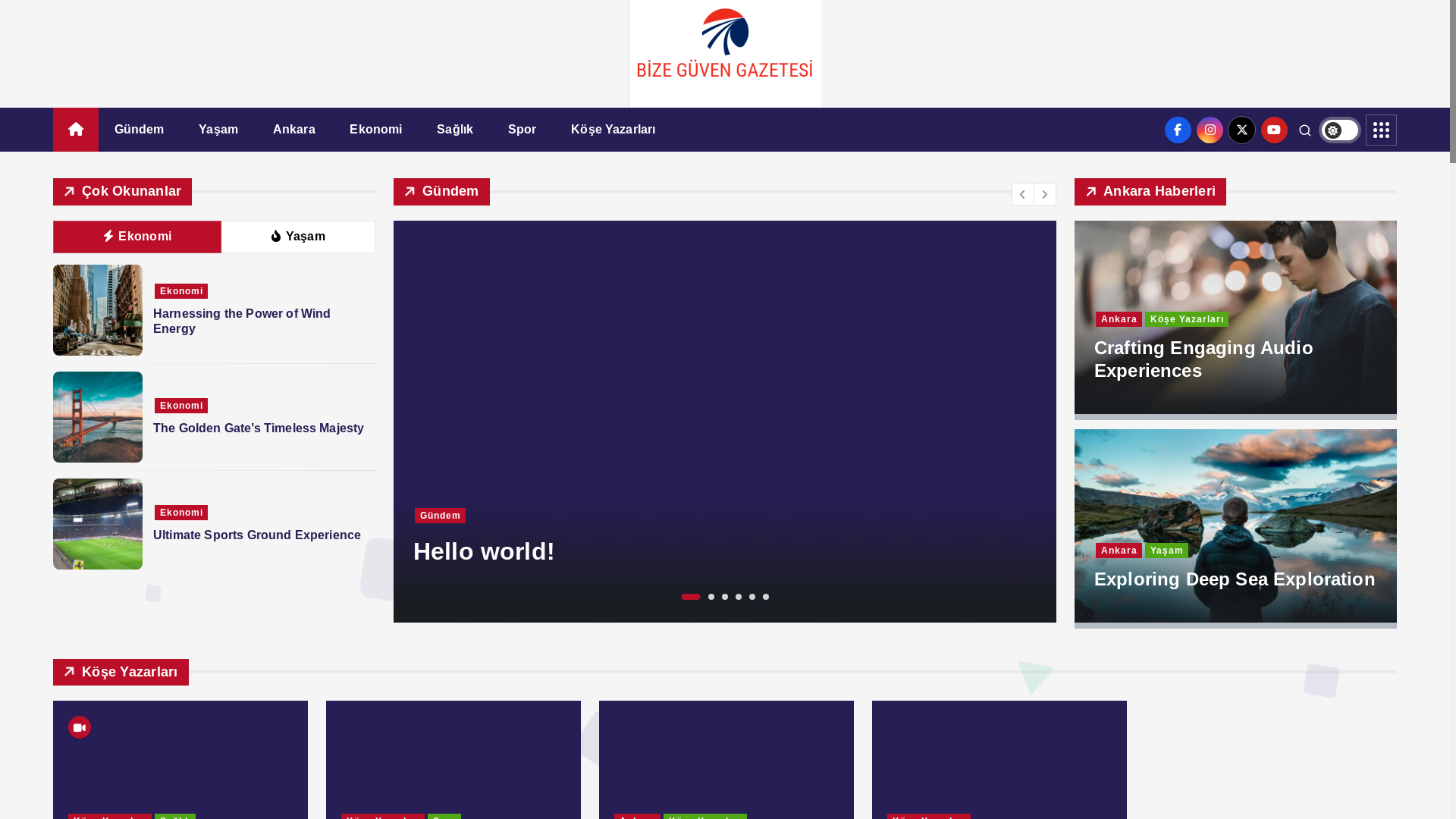
Task: Jump to slide 1 pagination indicator
Action: coord(691,597)
